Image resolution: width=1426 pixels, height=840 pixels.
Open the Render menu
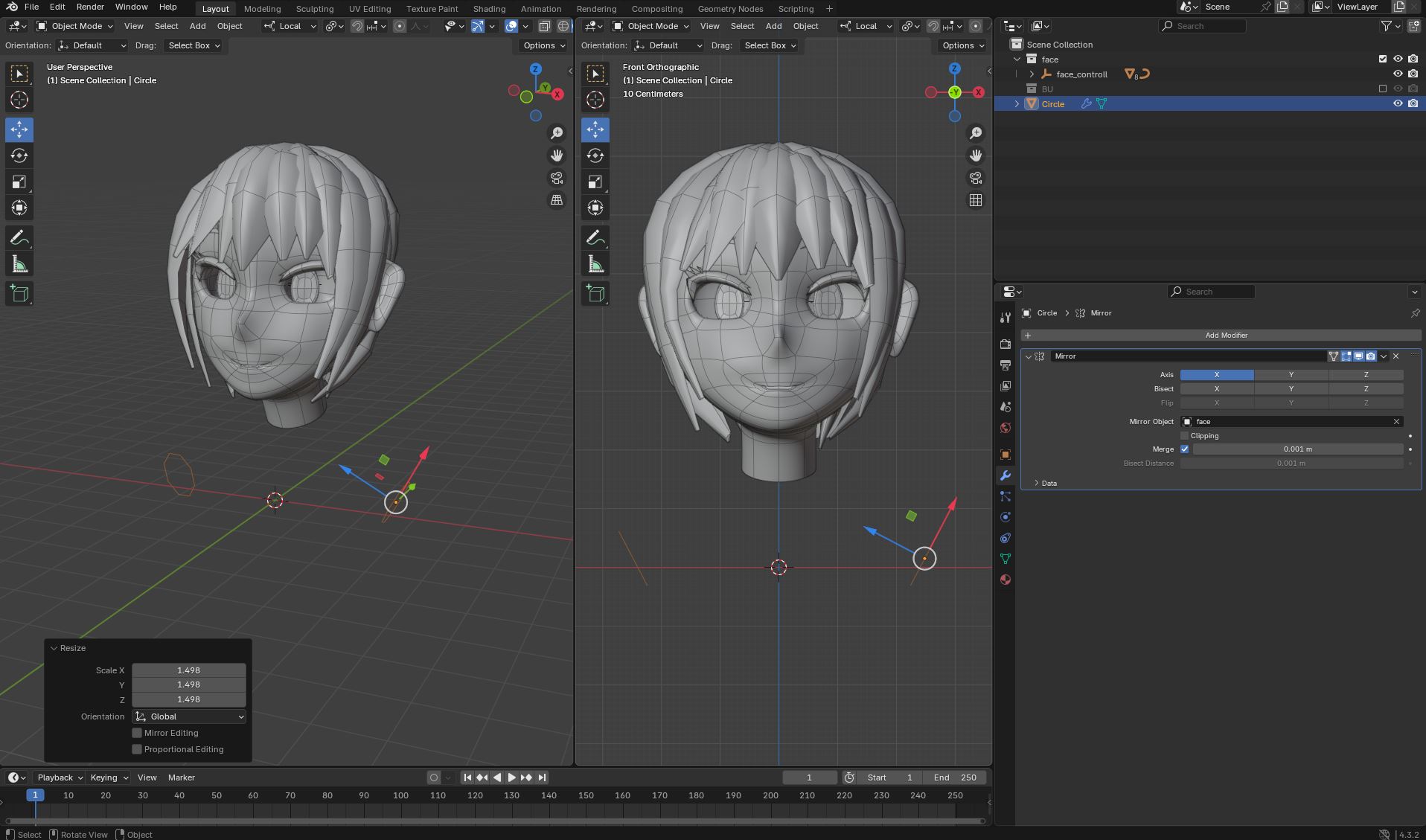point(90,7)
